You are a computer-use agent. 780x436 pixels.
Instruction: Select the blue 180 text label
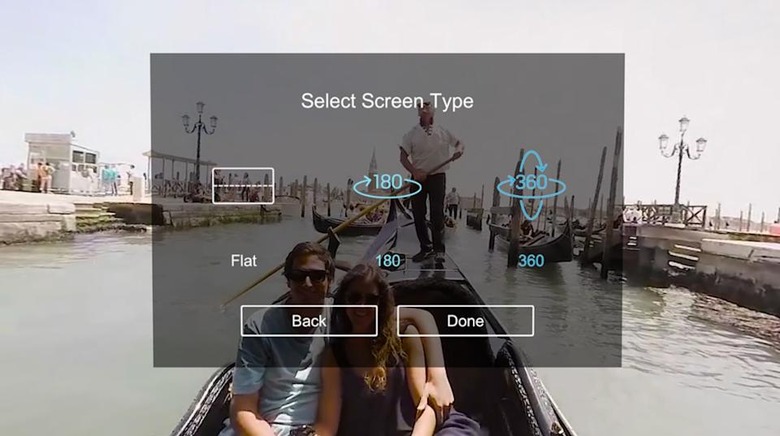(387, 261)
